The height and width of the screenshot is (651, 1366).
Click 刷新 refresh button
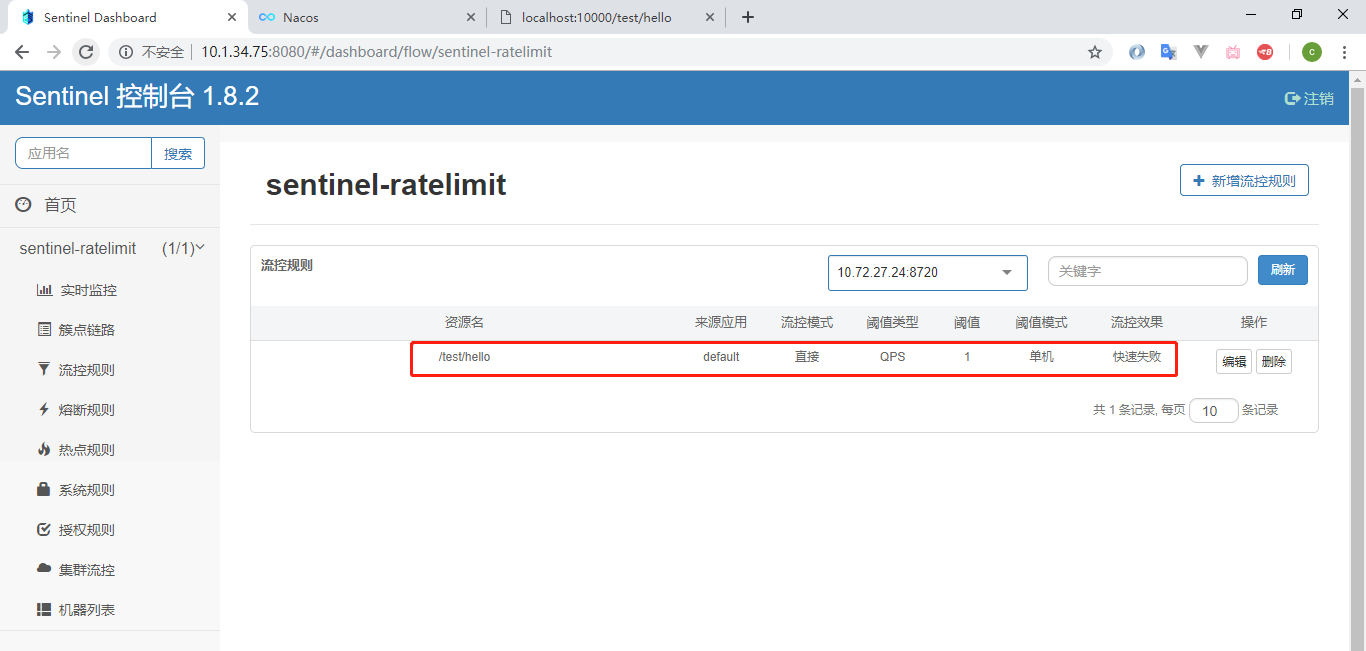[1283, 270]
